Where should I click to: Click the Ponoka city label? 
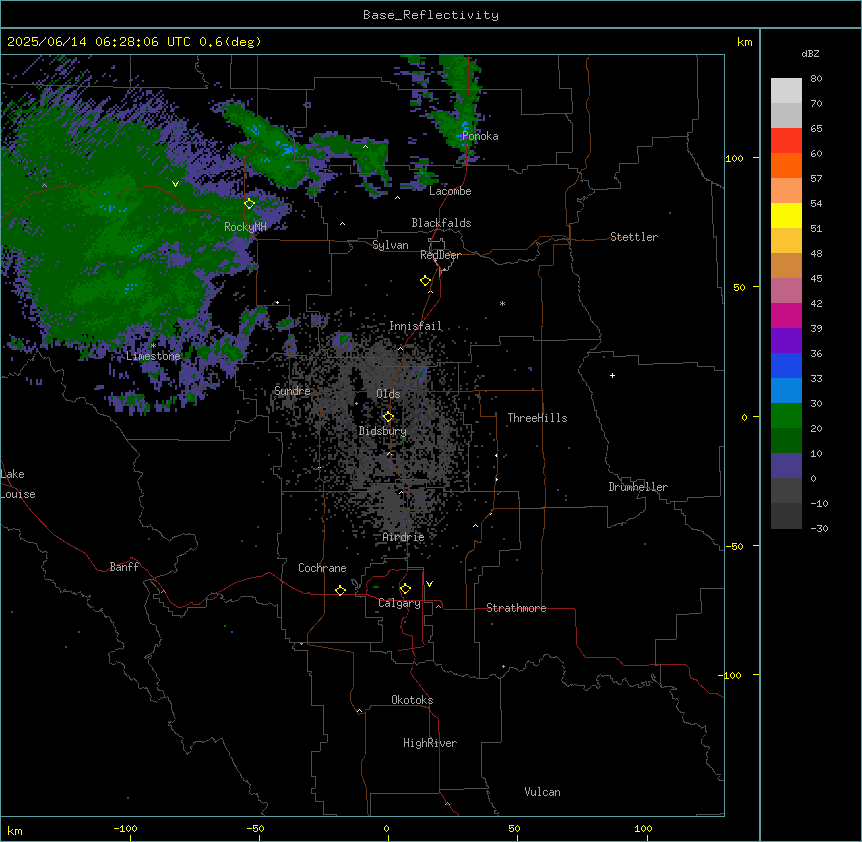pos(480,136)
